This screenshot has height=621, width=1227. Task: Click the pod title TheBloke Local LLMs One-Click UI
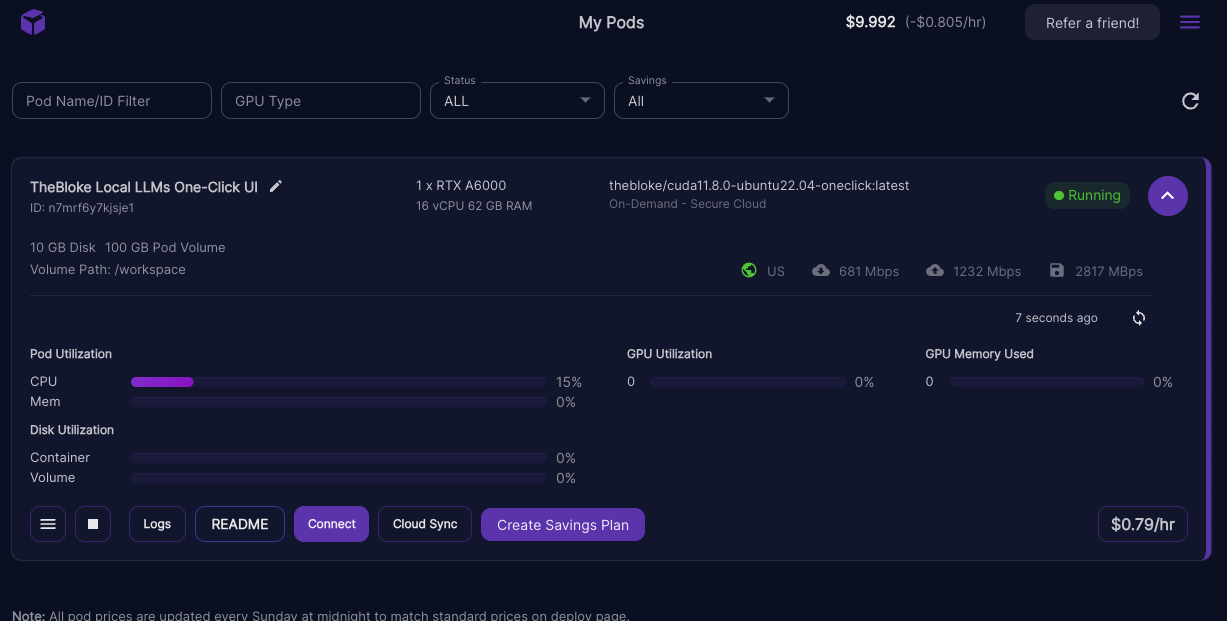pyautogui.click(x=144, y=187)
